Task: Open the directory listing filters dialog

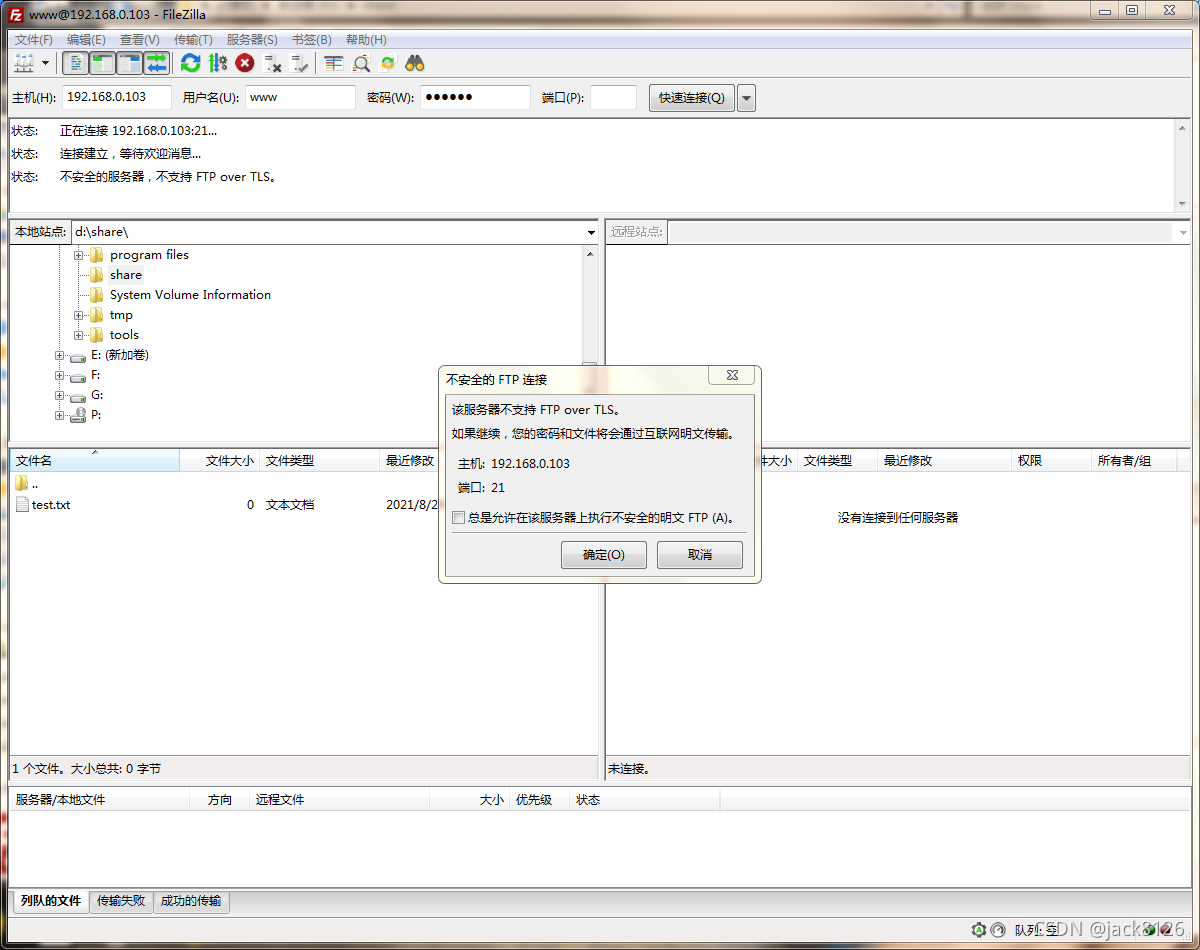Action: (x=334, y=63)
